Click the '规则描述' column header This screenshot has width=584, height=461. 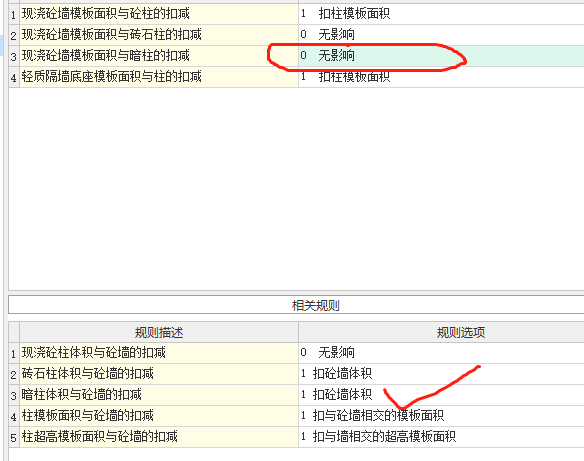coord(159,332)
